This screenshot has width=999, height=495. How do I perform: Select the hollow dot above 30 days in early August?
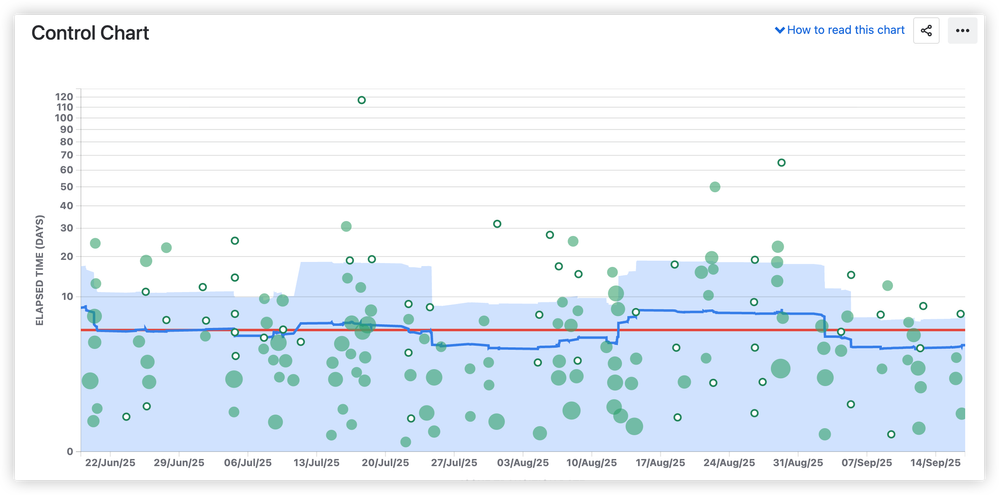497,224
